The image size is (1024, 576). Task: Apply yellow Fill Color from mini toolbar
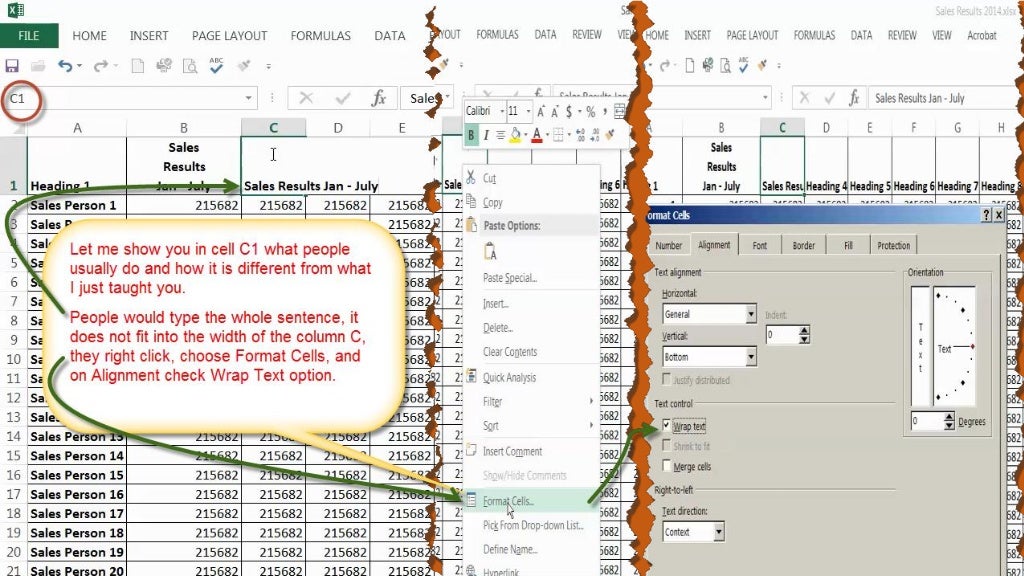coord(515,135)
